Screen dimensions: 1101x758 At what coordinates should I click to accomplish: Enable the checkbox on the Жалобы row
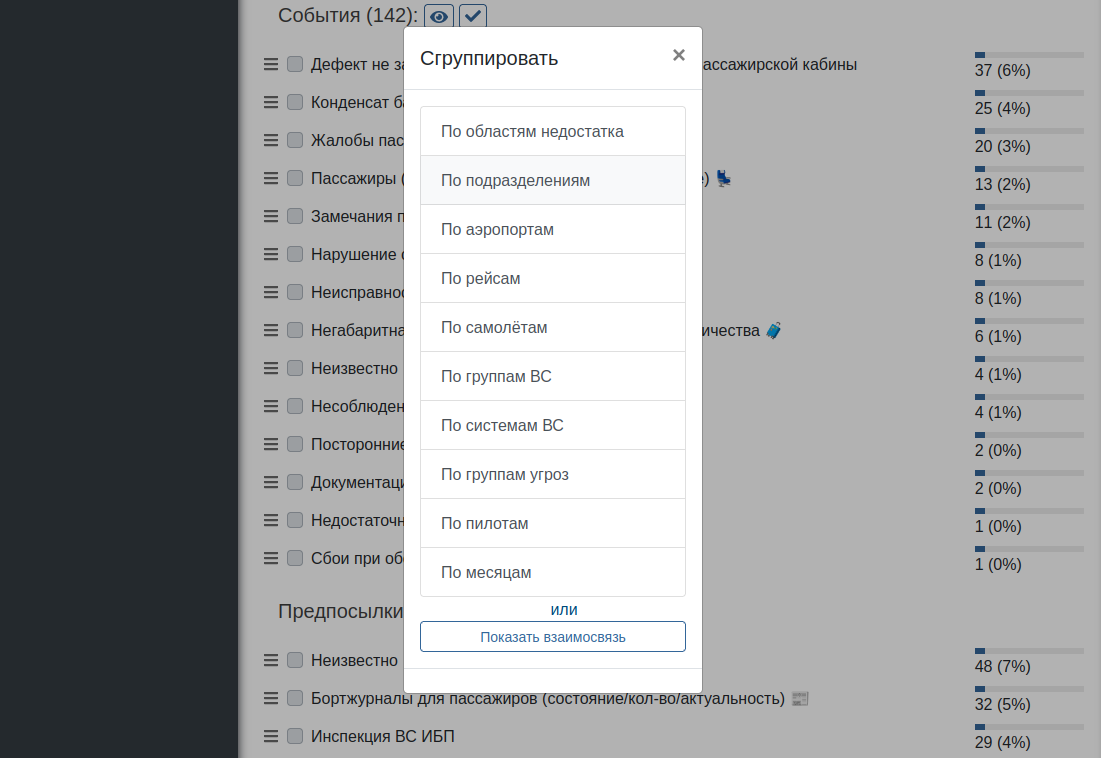point(294,139)
